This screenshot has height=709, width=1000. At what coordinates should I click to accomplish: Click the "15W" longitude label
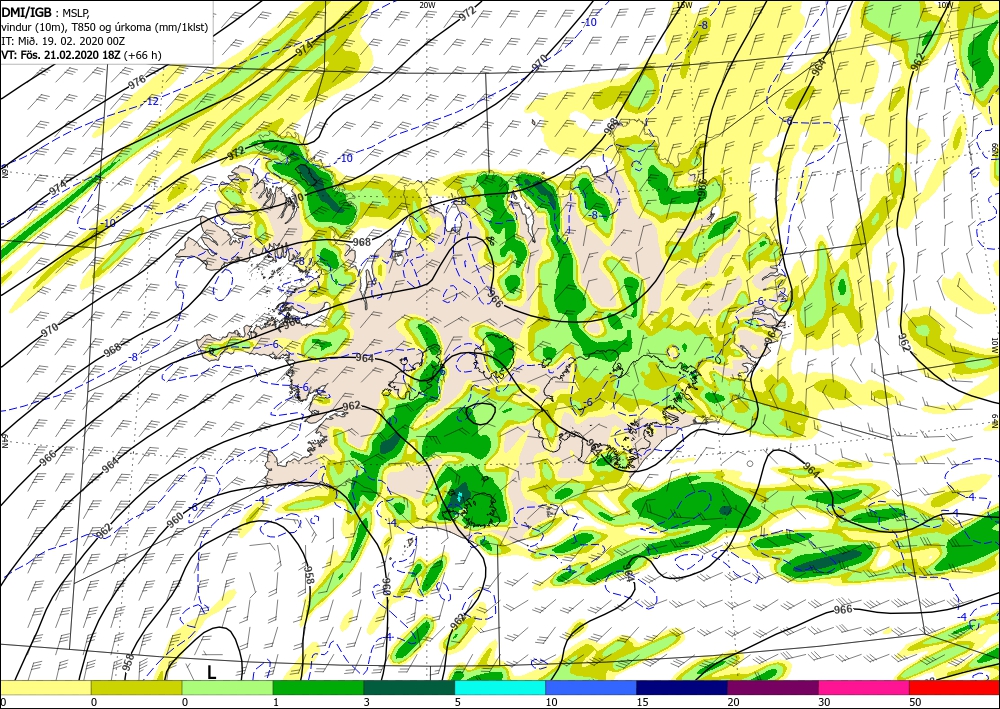[684, 5]
